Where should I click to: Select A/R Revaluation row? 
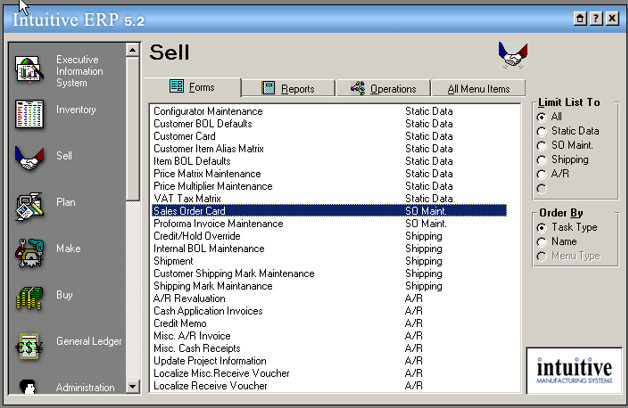coord(329,298)
